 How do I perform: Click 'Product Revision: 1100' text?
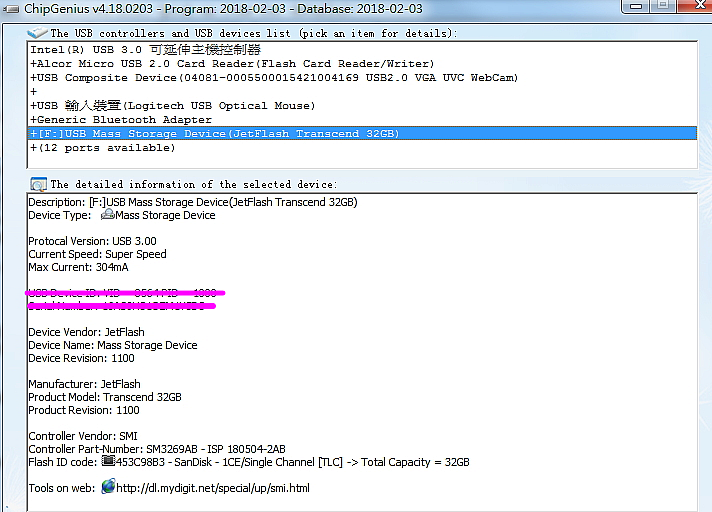pyautogui.click(x=84, y=410)
